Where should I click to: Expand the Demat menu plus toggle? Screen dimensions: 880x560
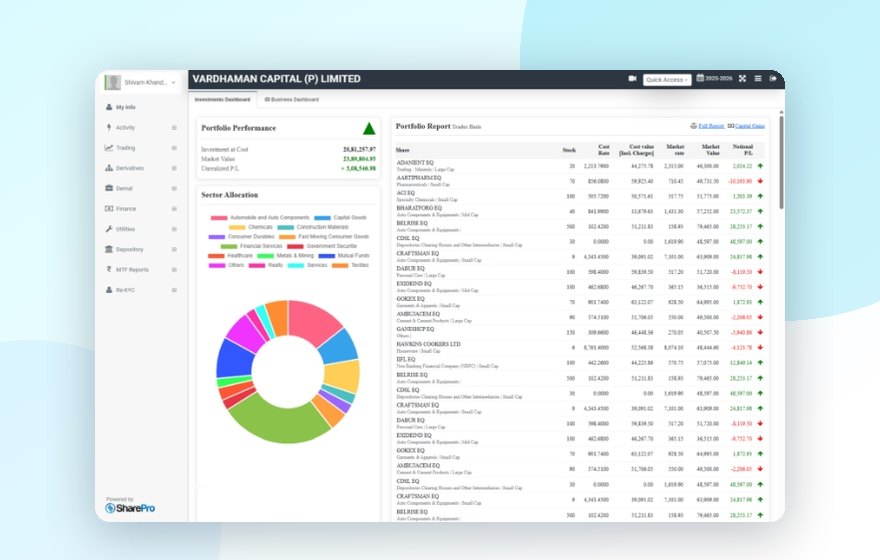174,188
